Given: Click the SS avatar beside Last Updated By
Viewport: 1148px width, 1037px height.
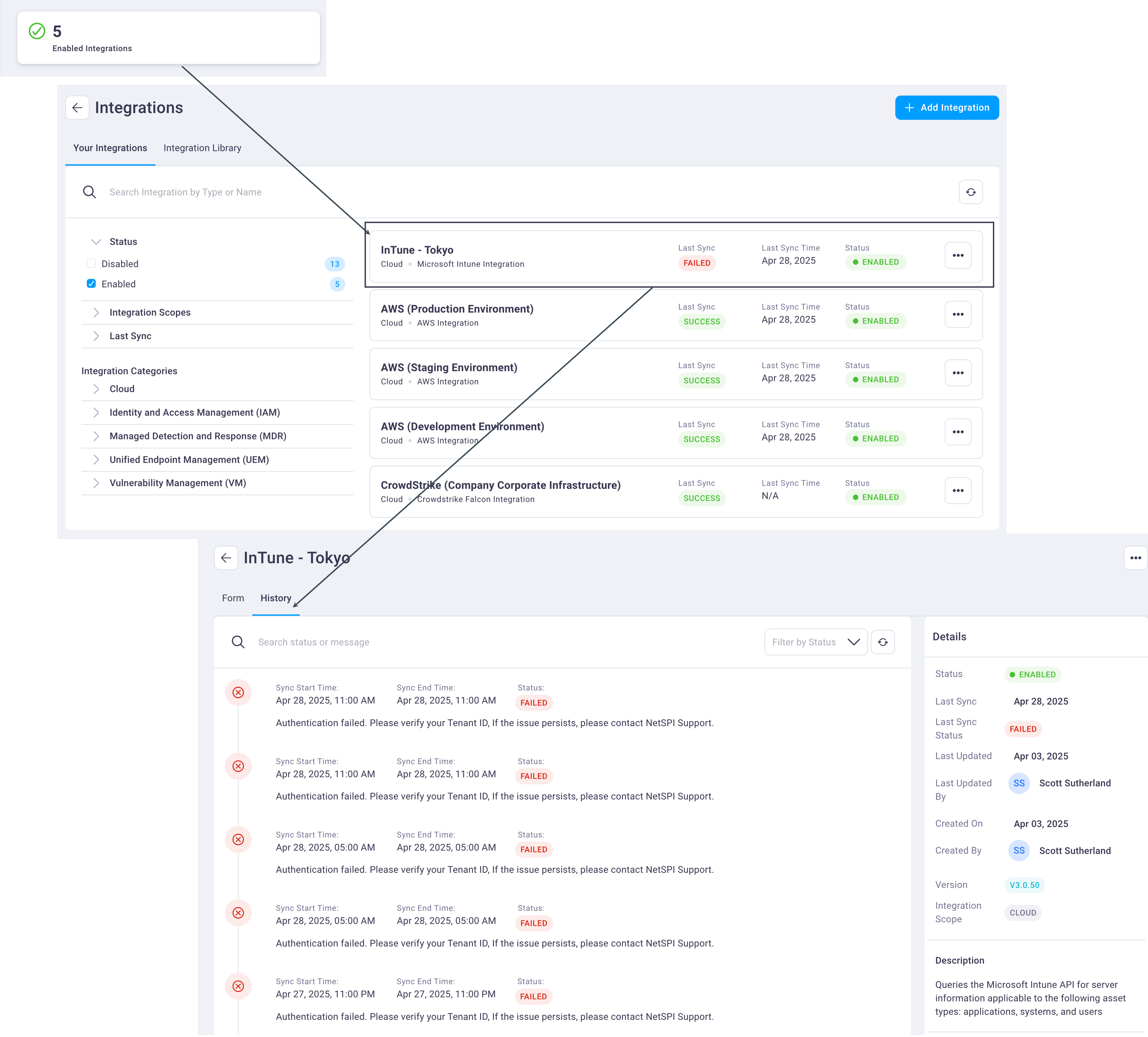Looking at the screenshot, I should click(1019, 784).
